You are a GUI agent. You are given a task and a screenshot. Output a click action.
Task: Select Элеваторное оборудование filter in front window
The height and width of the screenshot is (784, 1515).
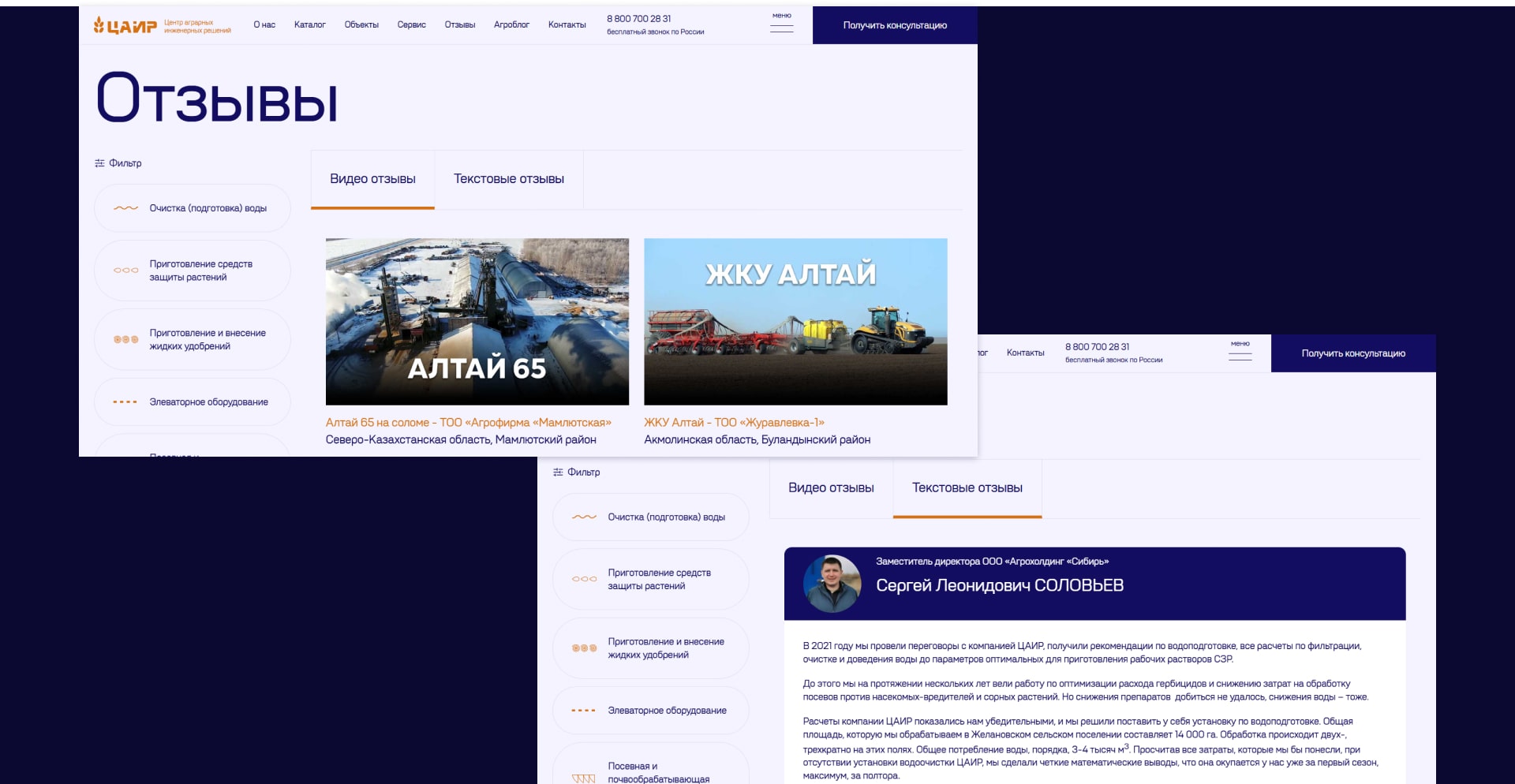pos(193,402)
